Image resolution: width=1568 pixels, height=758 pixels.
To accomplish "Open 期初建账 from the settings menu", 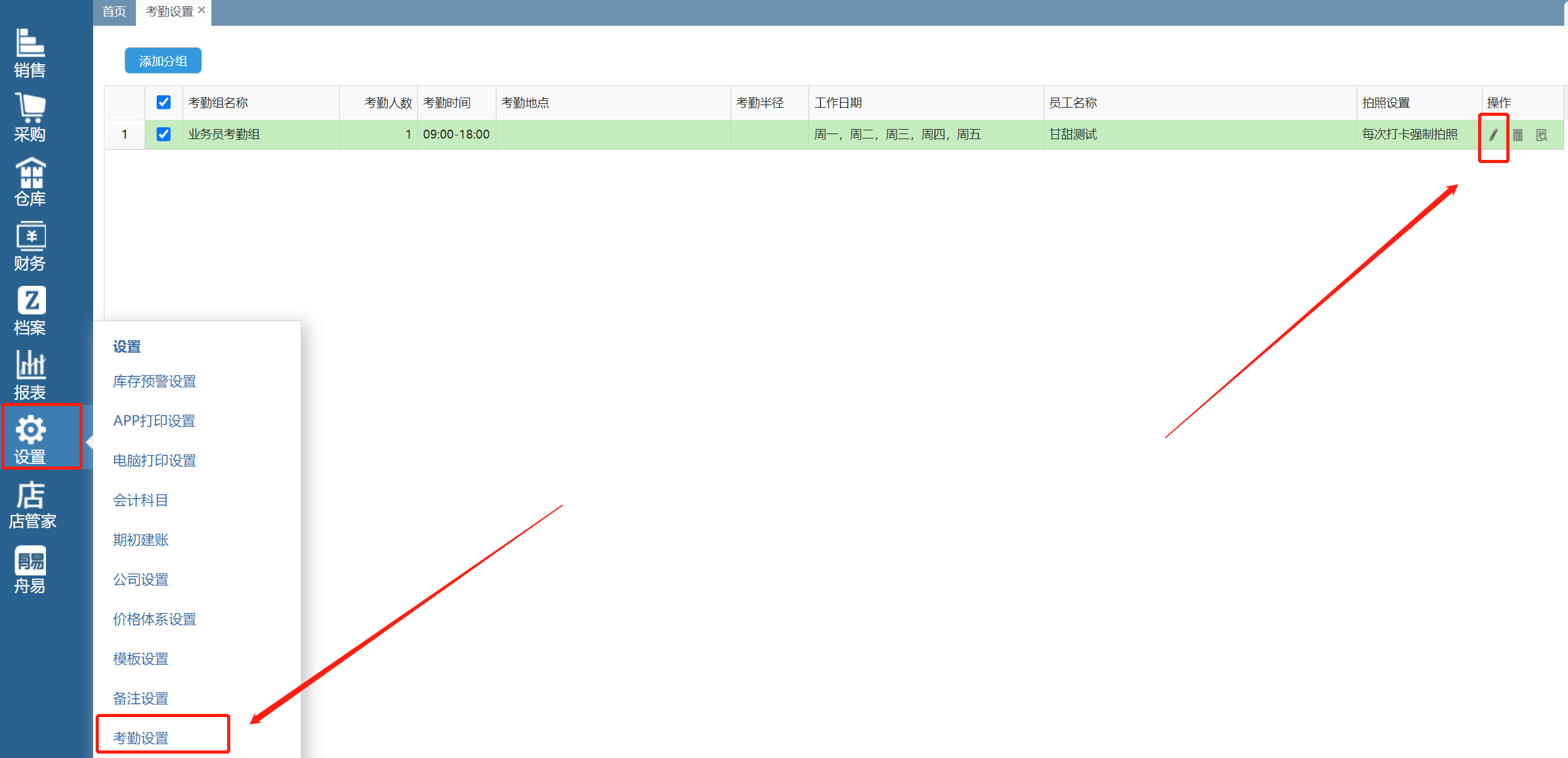I will pos(141,540).
